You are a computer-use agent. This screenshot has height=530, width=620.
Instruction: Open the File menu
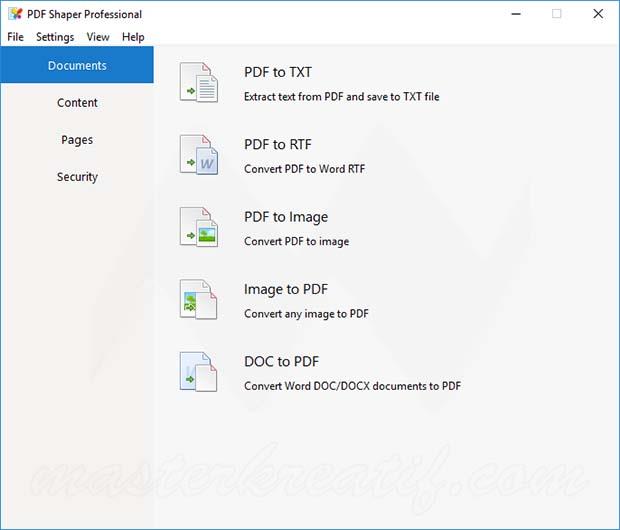click(x=15, y=37)
